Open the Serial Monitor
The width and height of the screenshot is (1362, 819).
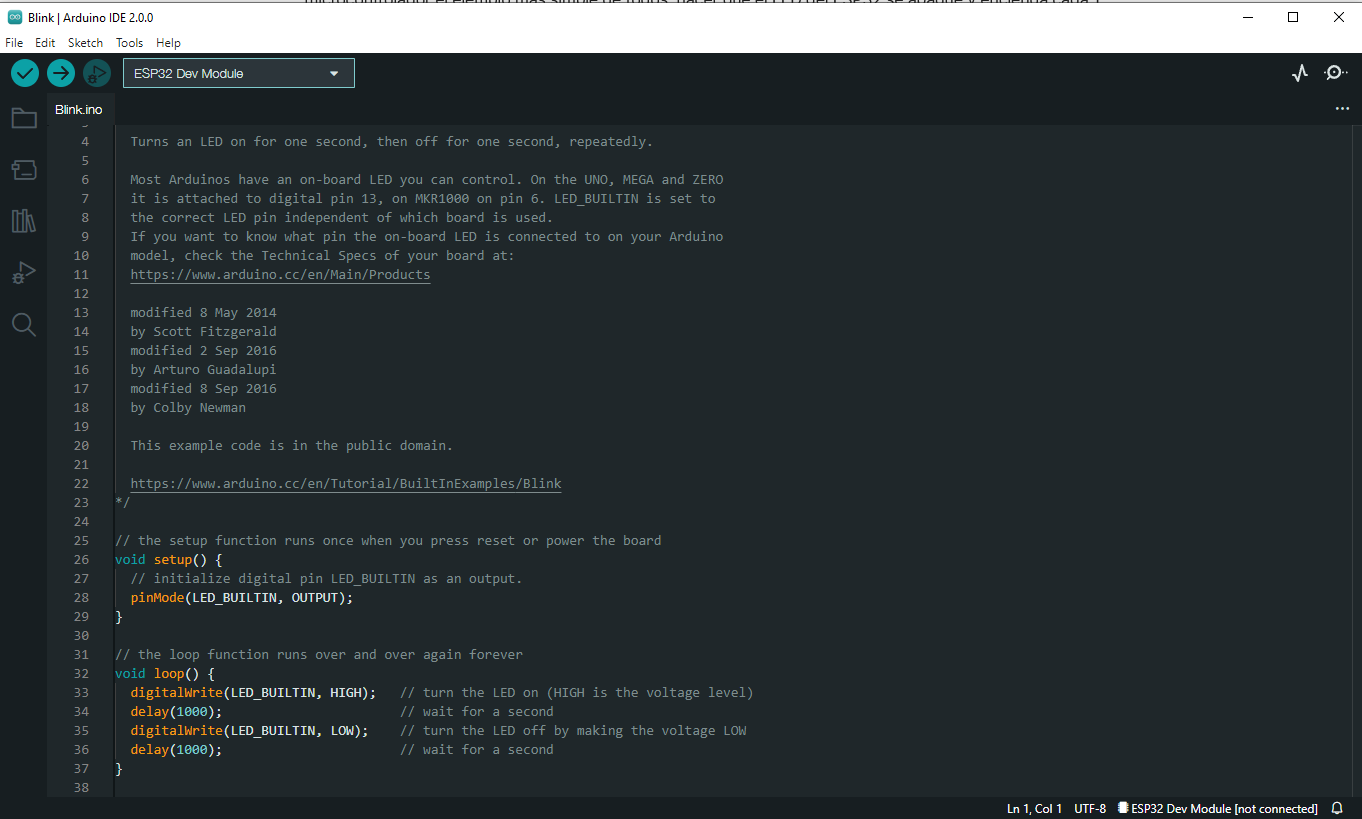click(1335, 73)
